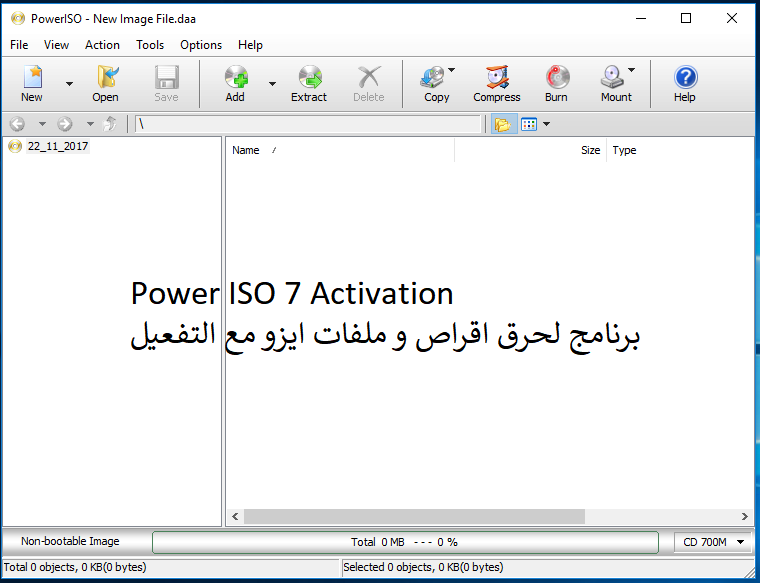Viewport: 760px width, 583px height.
Task: Open the View menu
Action: (56, 45)
